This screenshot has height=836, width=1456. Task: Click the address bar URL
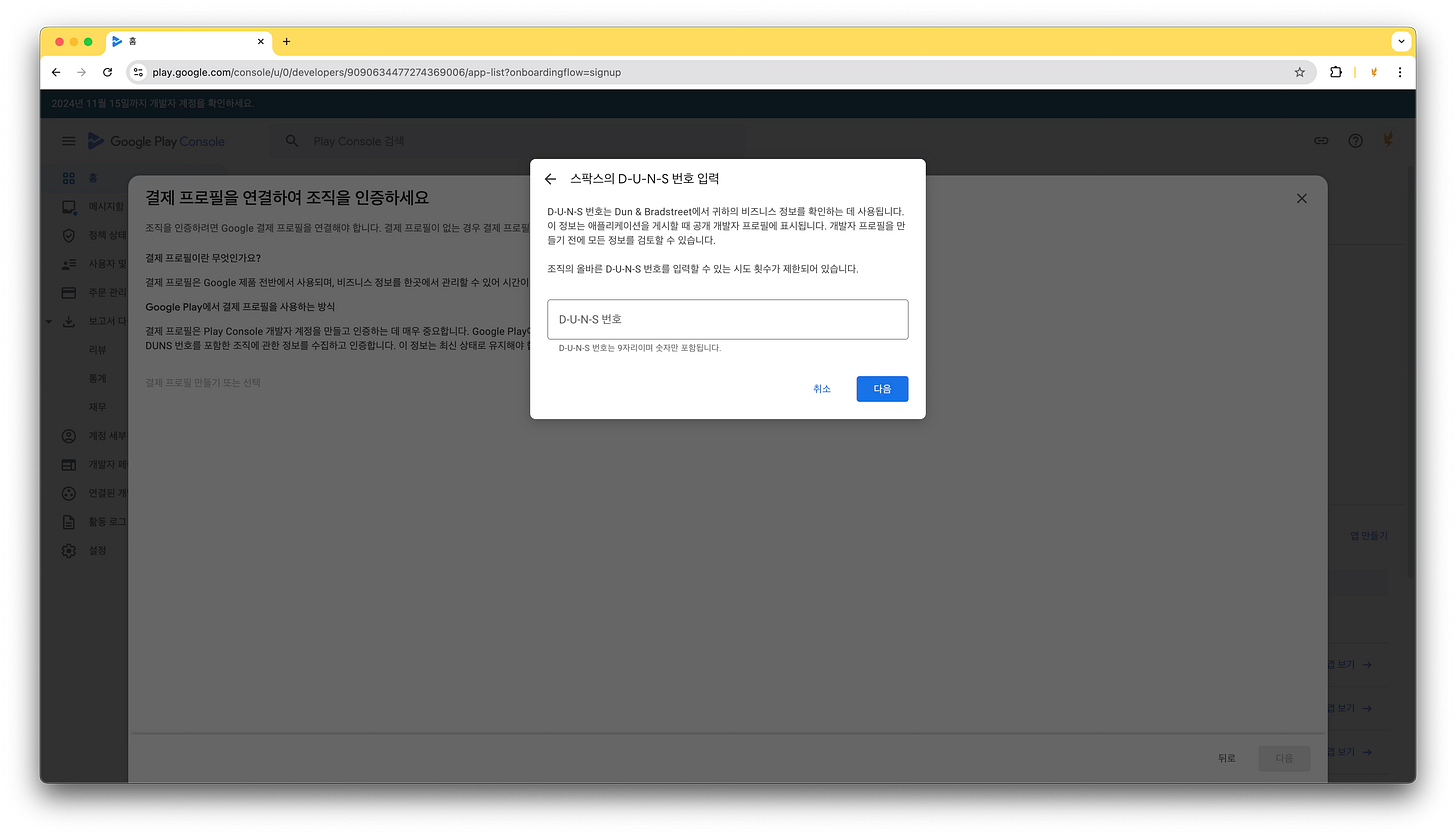387,72
